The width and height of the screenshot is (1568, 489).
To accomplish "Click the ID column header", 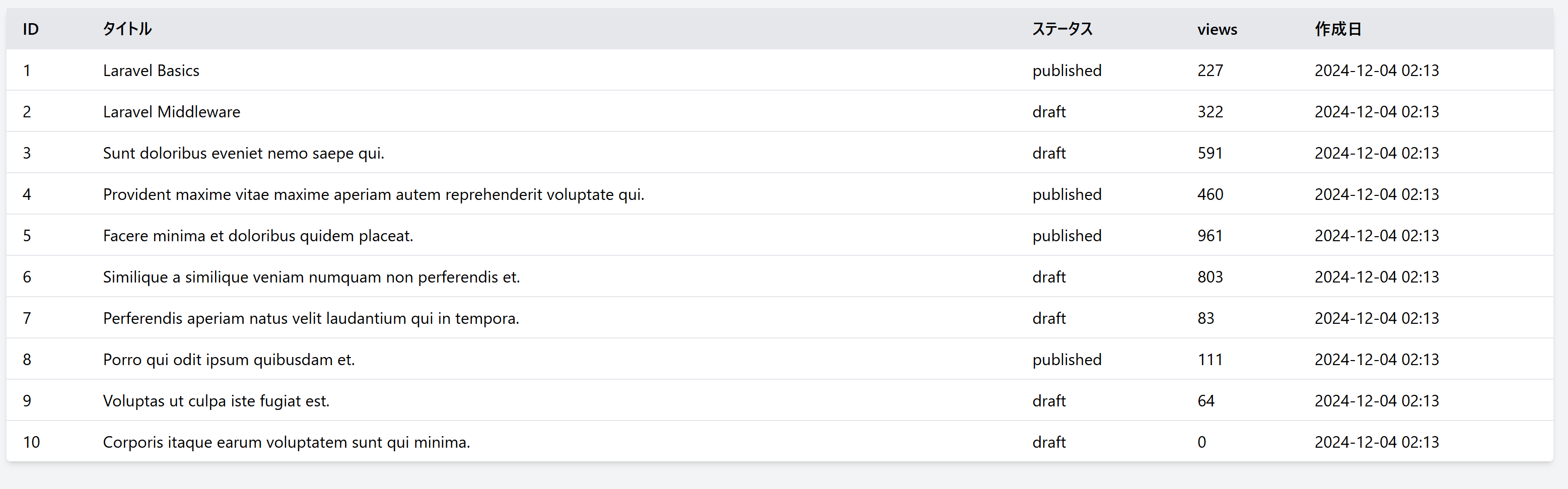I will [30, 29].
